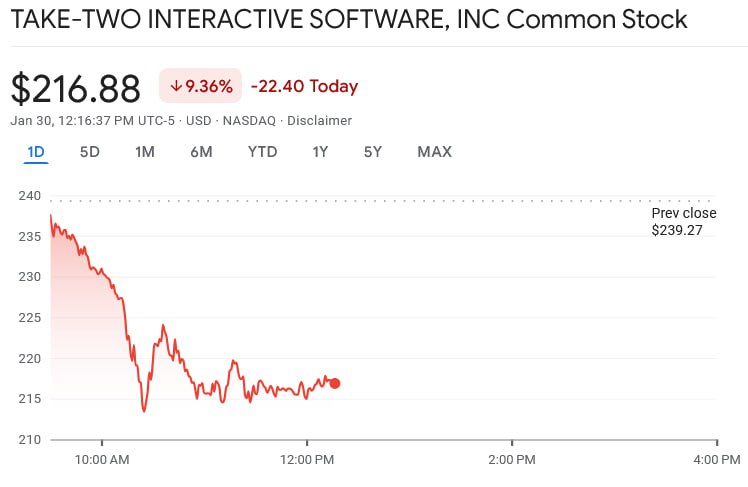The image size is (748, 487).
Task: Open the 1M time range tab
Action: point(145,152)
